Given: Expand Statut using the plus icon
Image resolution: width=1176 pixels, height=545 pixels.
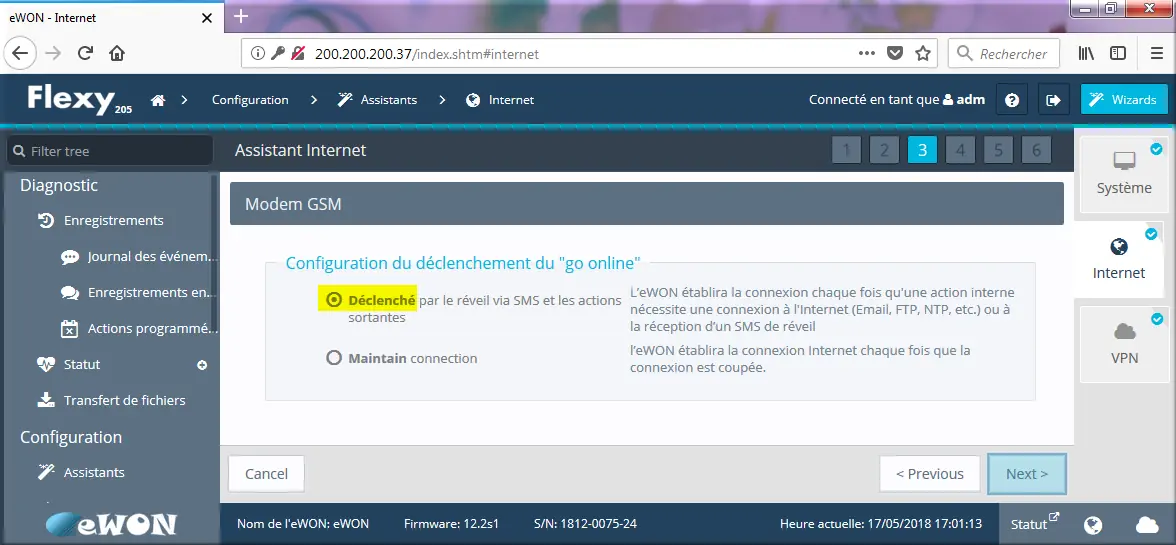Looking at the screenshot, I should [202, 365].
